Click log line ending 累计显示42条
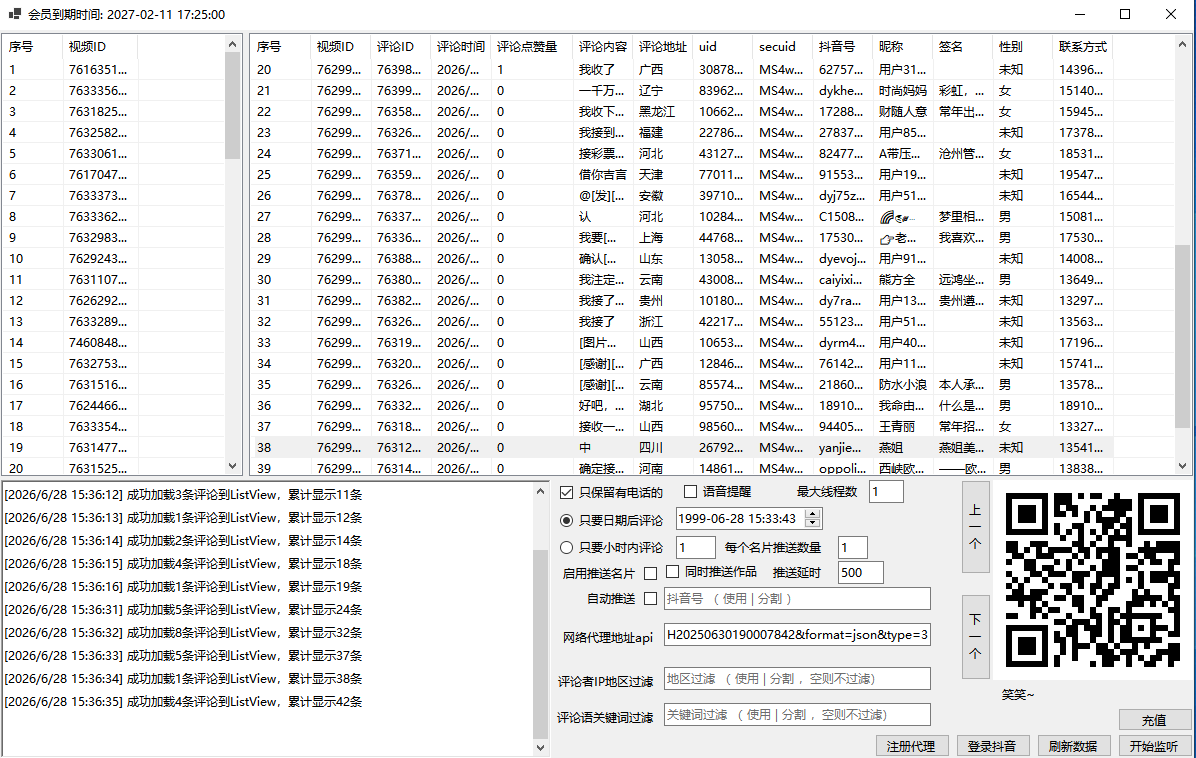The image size is (1196, 758). click(183, 702)
